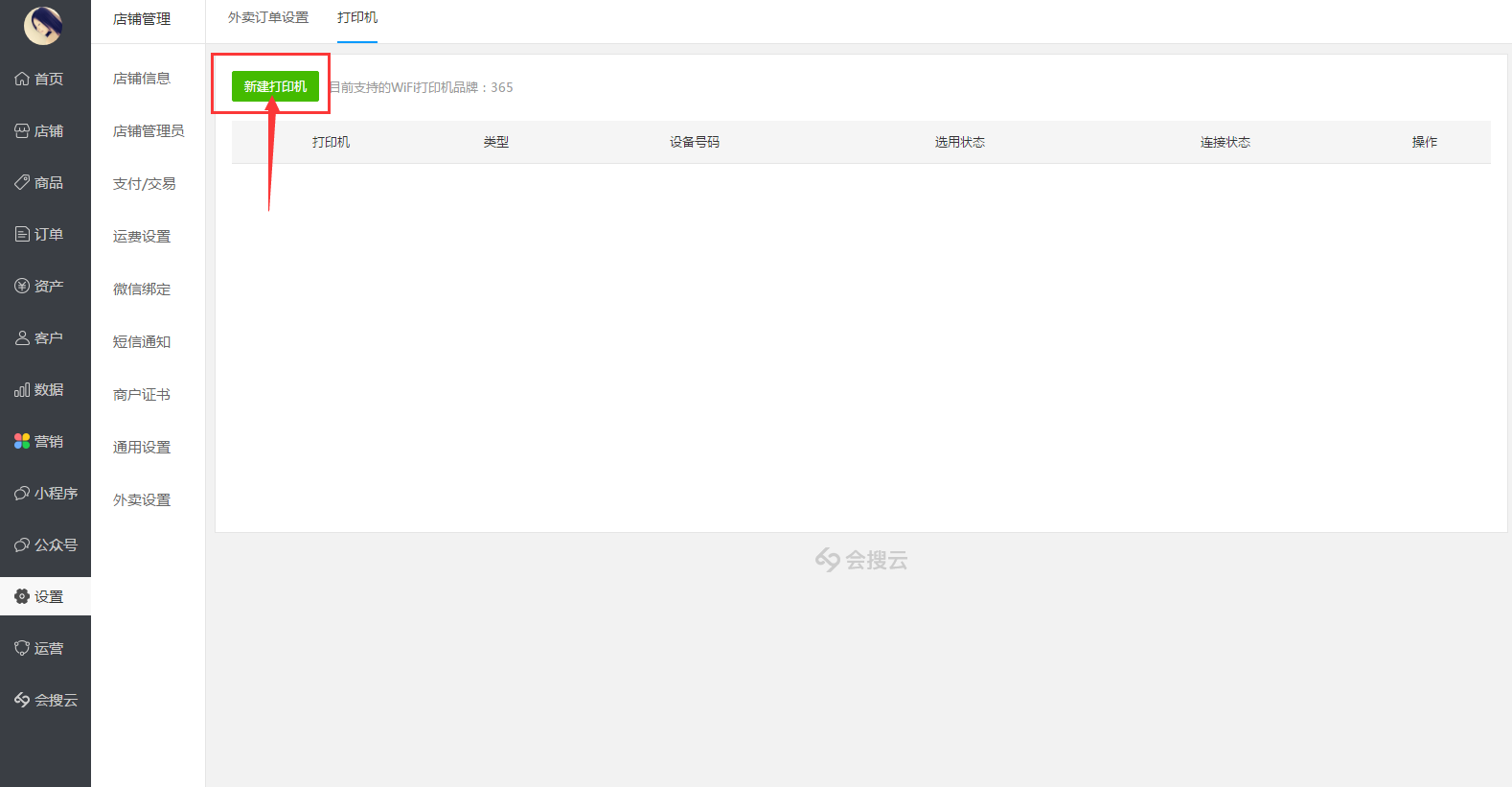Image resolution: width=1512 pixels, height=787 pixels.
Task: Open the 资产 assets yen icon
Action: 22,286
